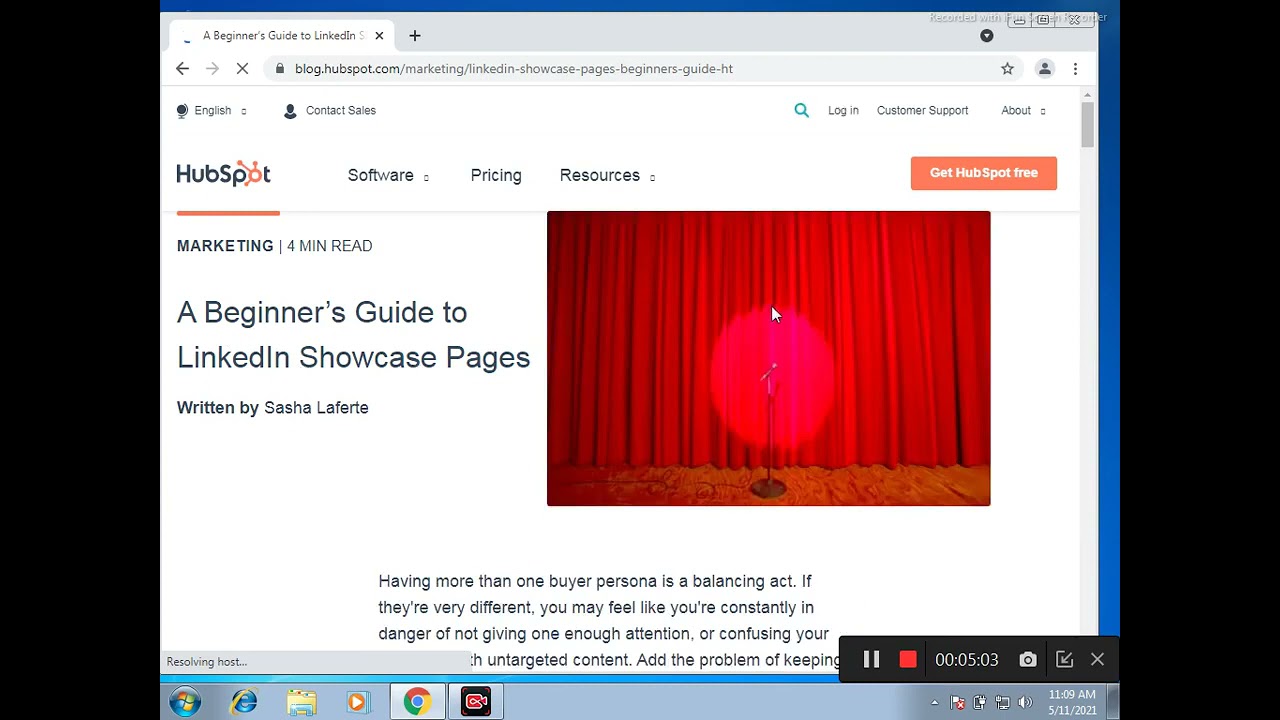Image resolution: width=1280 pixels, height=720 pixels.
Task: Open the Chrome profile avatar menu
Action: tap(1045, 69)
